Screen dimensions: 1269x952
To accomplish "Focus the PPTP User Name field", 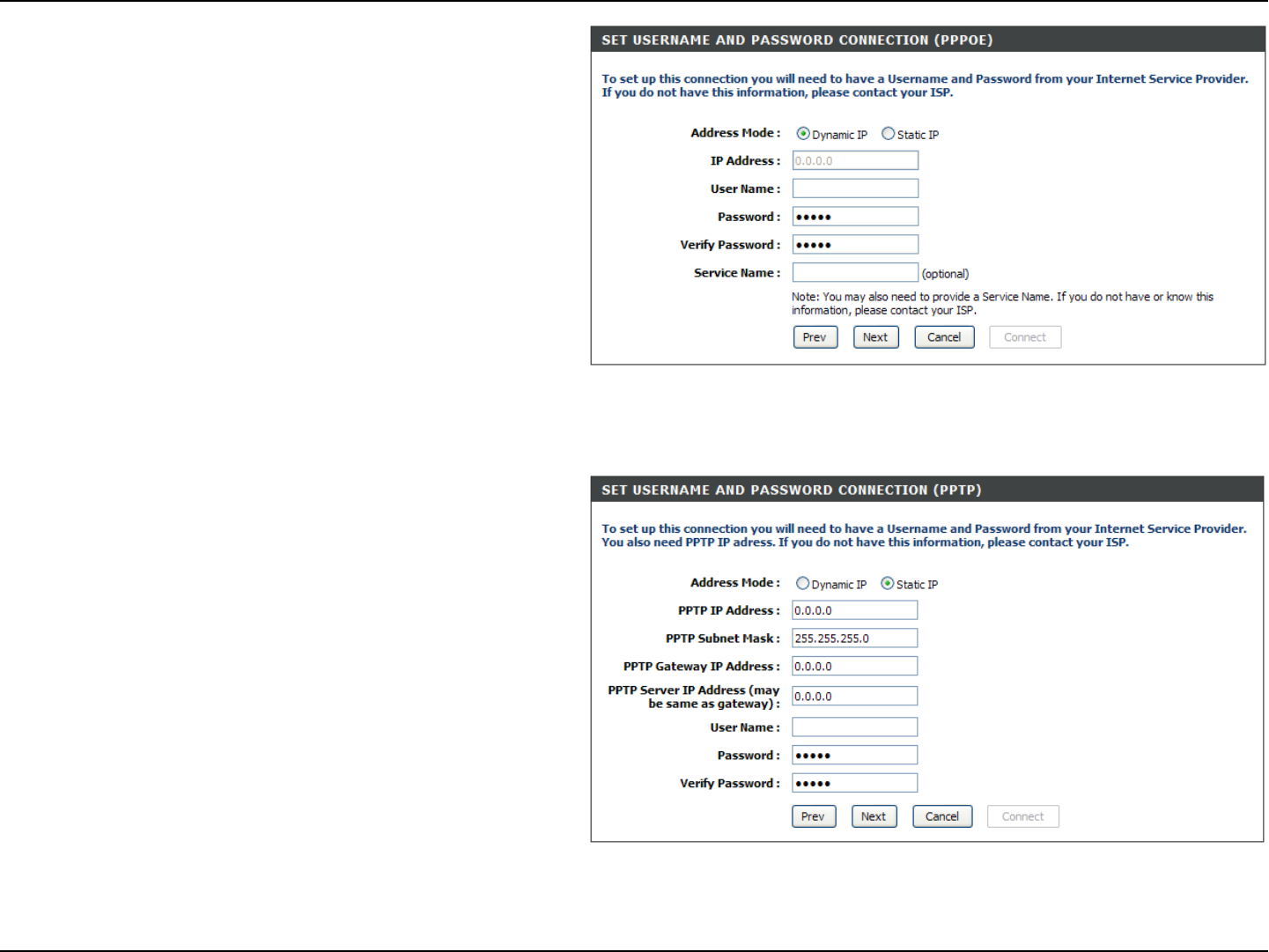I will click(854, 727).
